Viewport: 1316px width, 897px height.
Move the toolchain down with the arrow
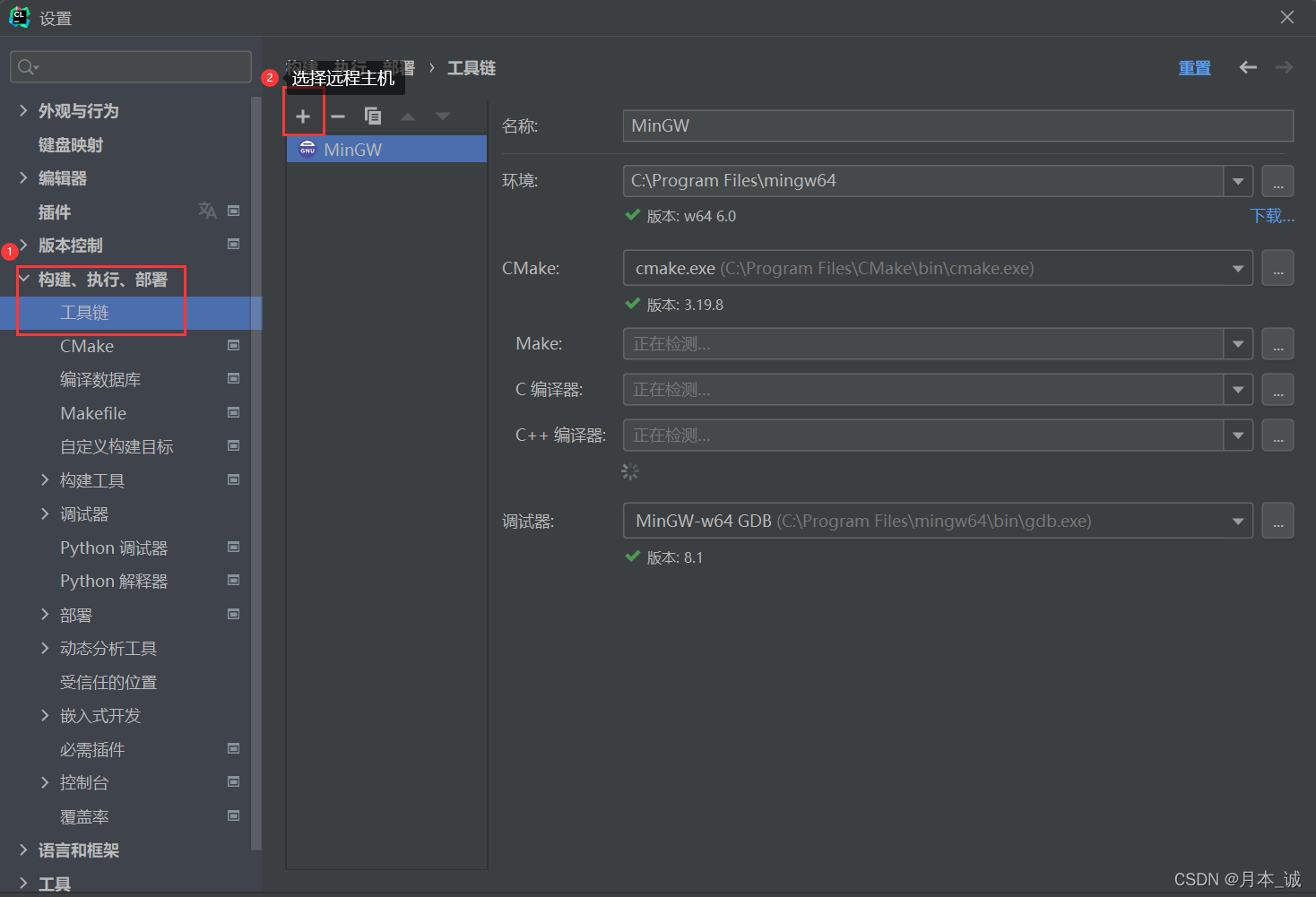click(443, 116)
